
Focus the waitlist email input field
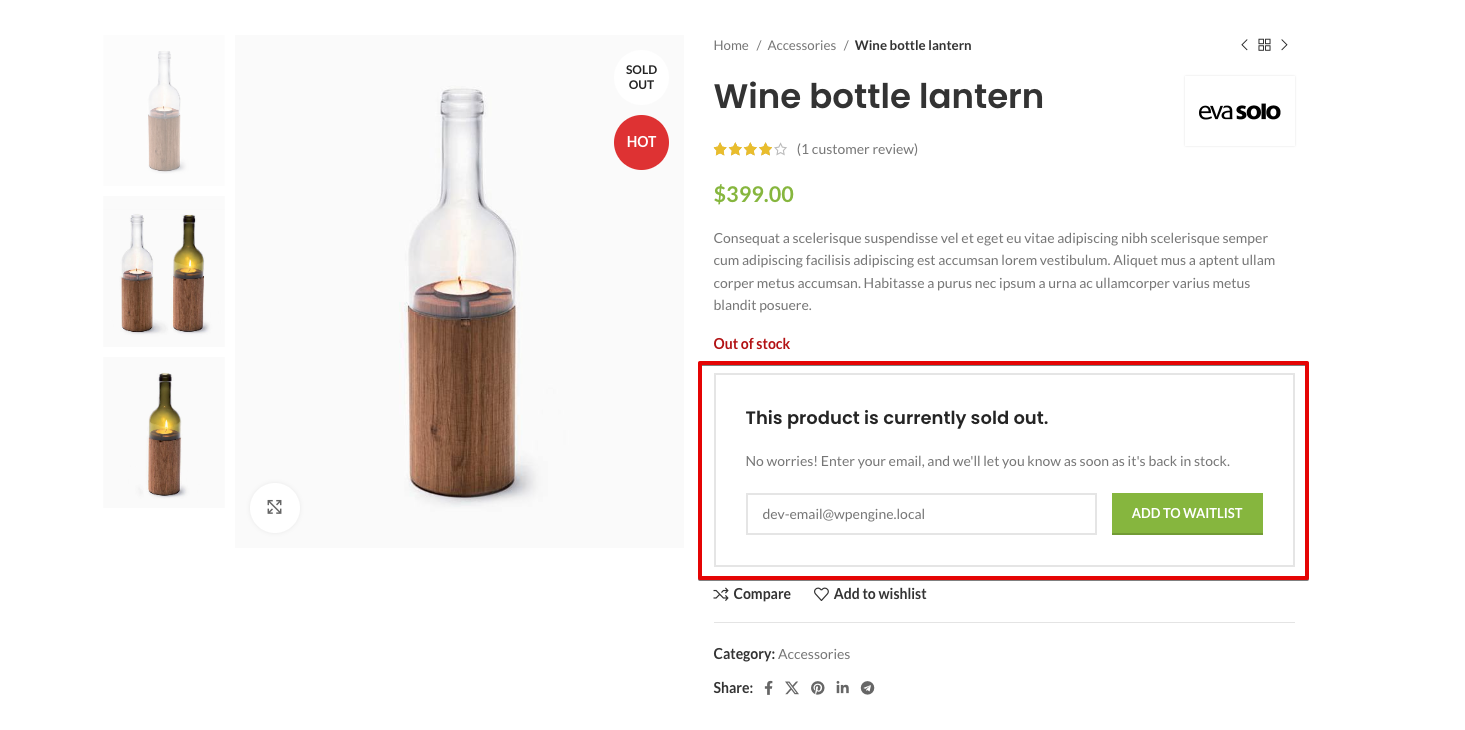[921, 514]
